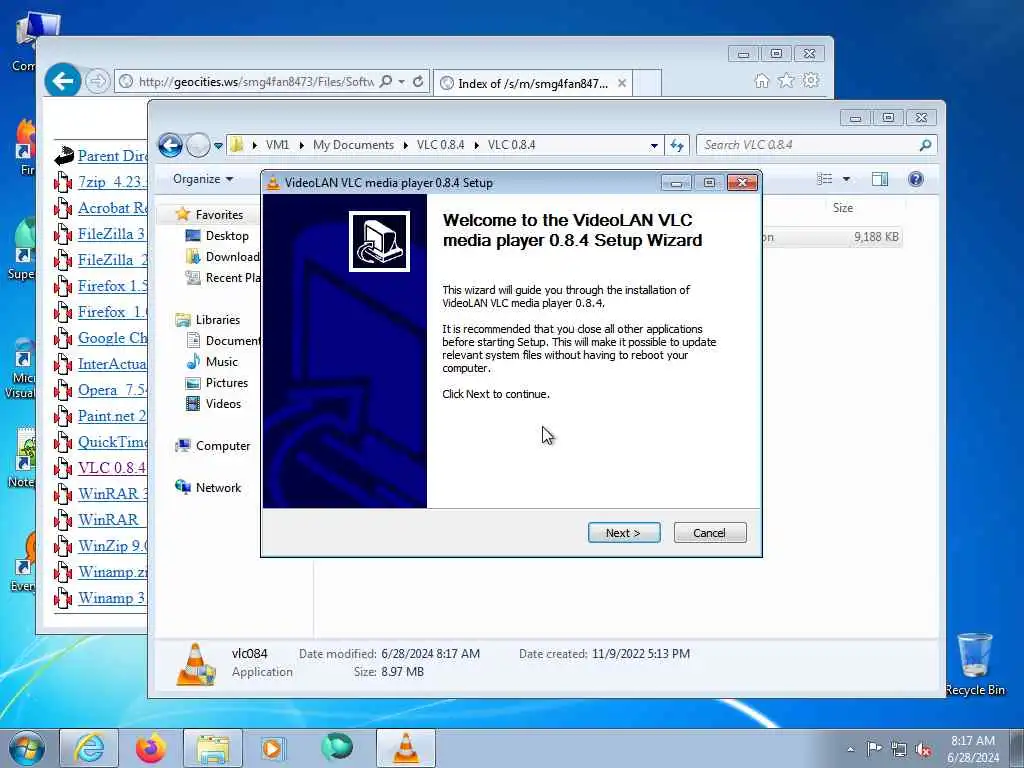This screenshot has height=768, width=1024.
Task: Open the Winamp 3 link
Action: coord(112,598)
